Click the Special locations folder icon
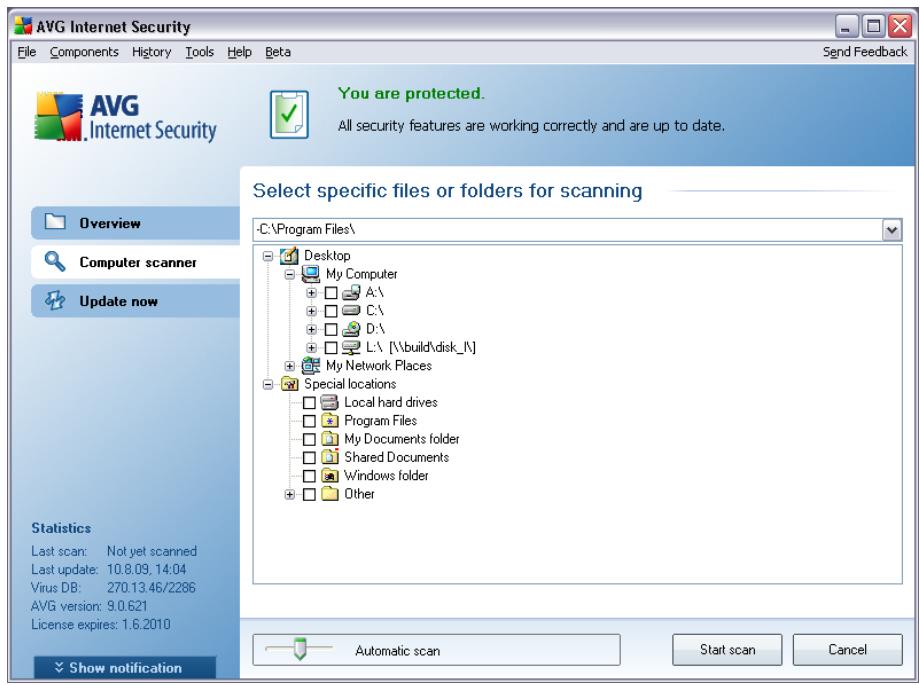The image size is (920, 685). [x=289, y=384]
